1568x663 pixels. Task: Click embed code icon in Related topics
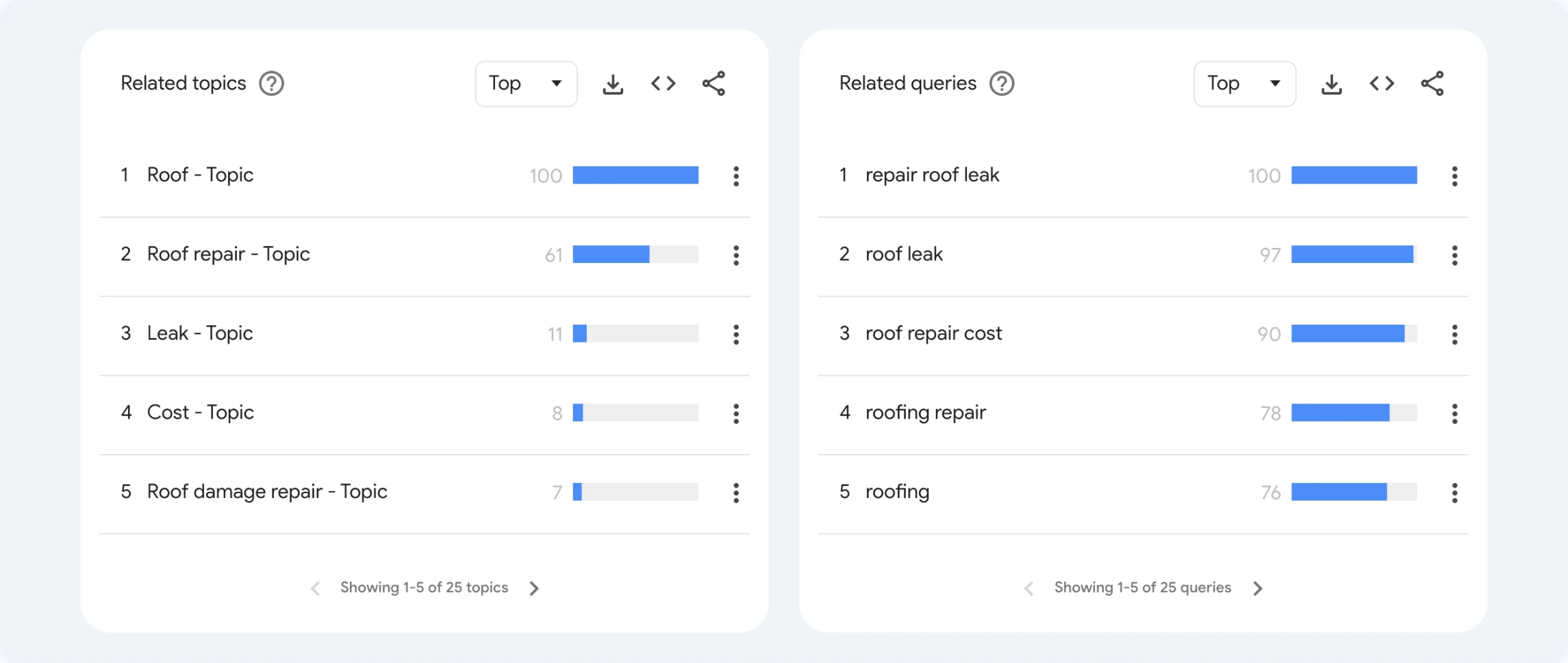(663, 84)
